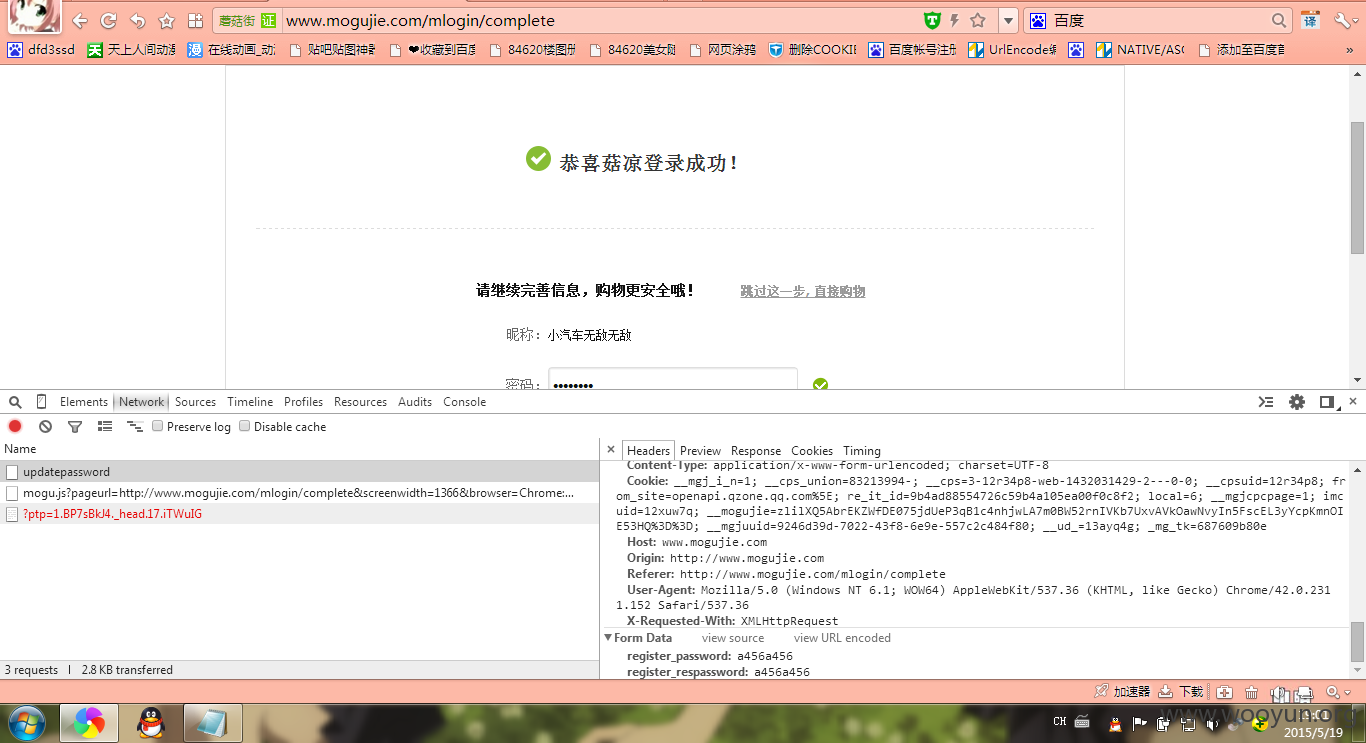
Task: Click into the URL address field
Action: tap(600, 20)
